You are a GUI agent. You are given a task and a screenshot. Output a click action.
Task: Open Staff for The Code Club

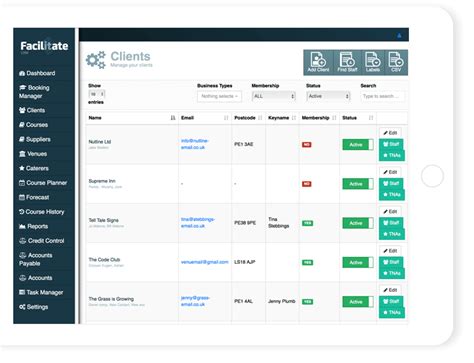pyautogui.click(x=391, y=262)
